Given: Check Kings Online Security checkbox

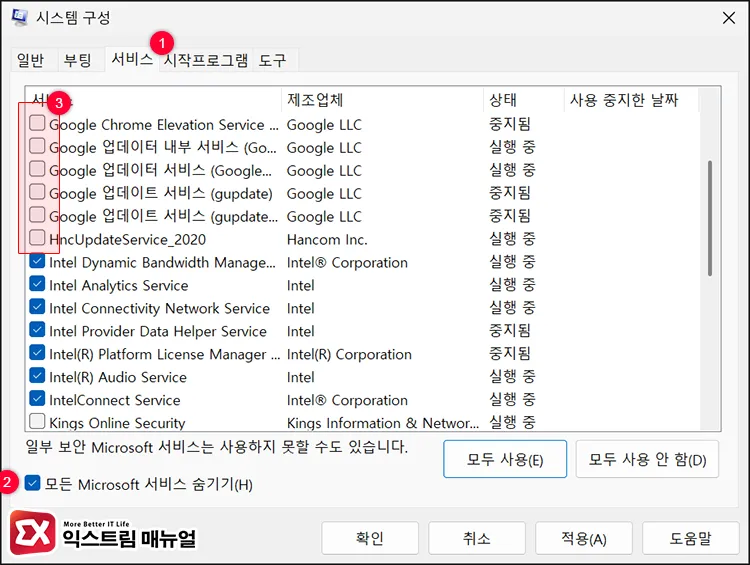Looking at the screenshot, I should pos(37,421).
